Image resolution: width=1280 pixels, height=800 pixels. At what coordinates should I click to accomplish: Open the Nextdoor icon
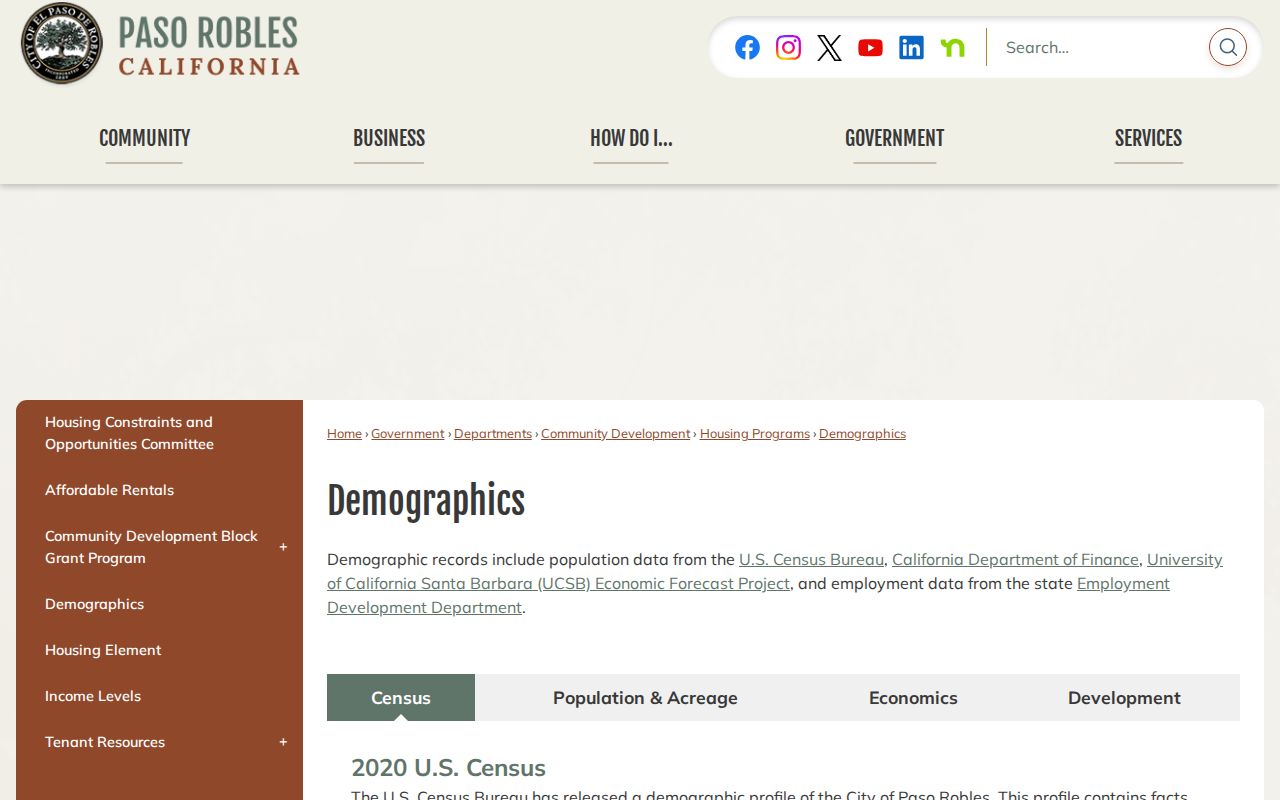click(952, 47)
